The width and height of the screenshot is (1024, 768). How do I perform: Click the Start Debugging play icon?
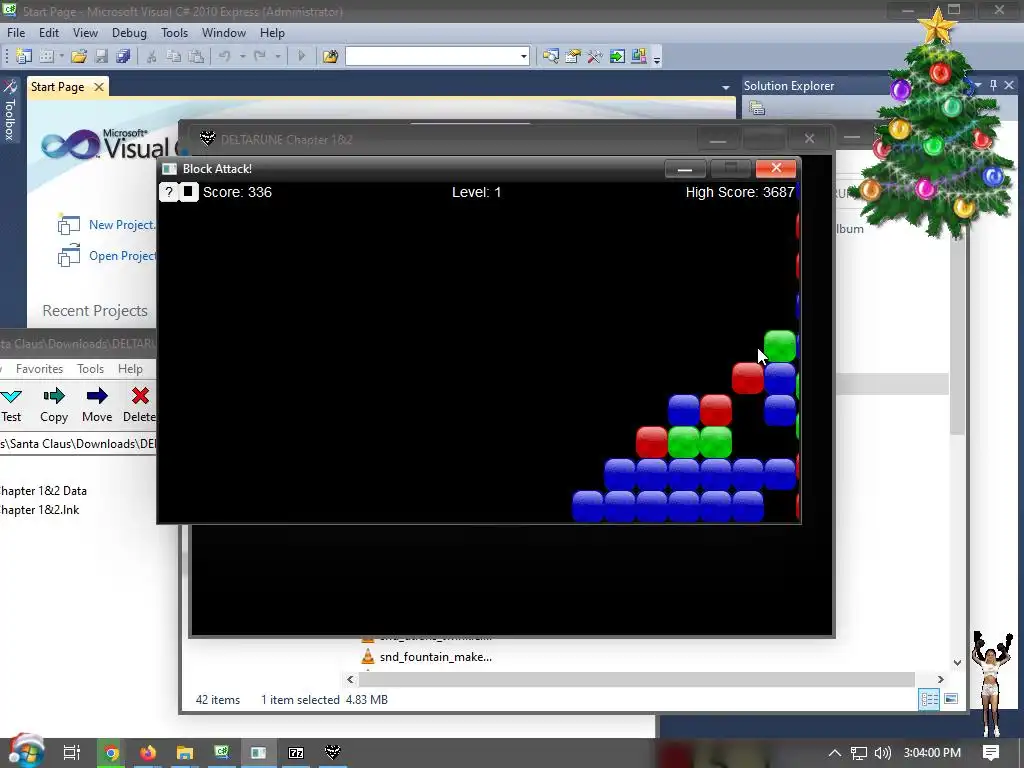coord(302,57)
